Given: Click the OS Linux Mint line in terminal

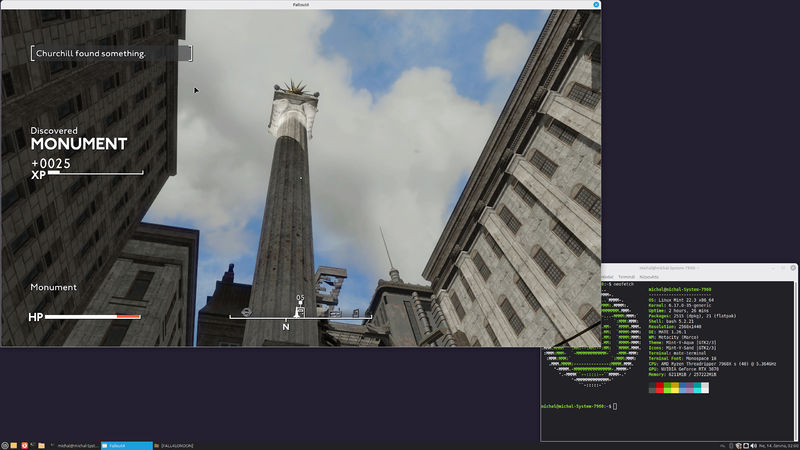Looking at the screenshot, I should click(681, 300).
